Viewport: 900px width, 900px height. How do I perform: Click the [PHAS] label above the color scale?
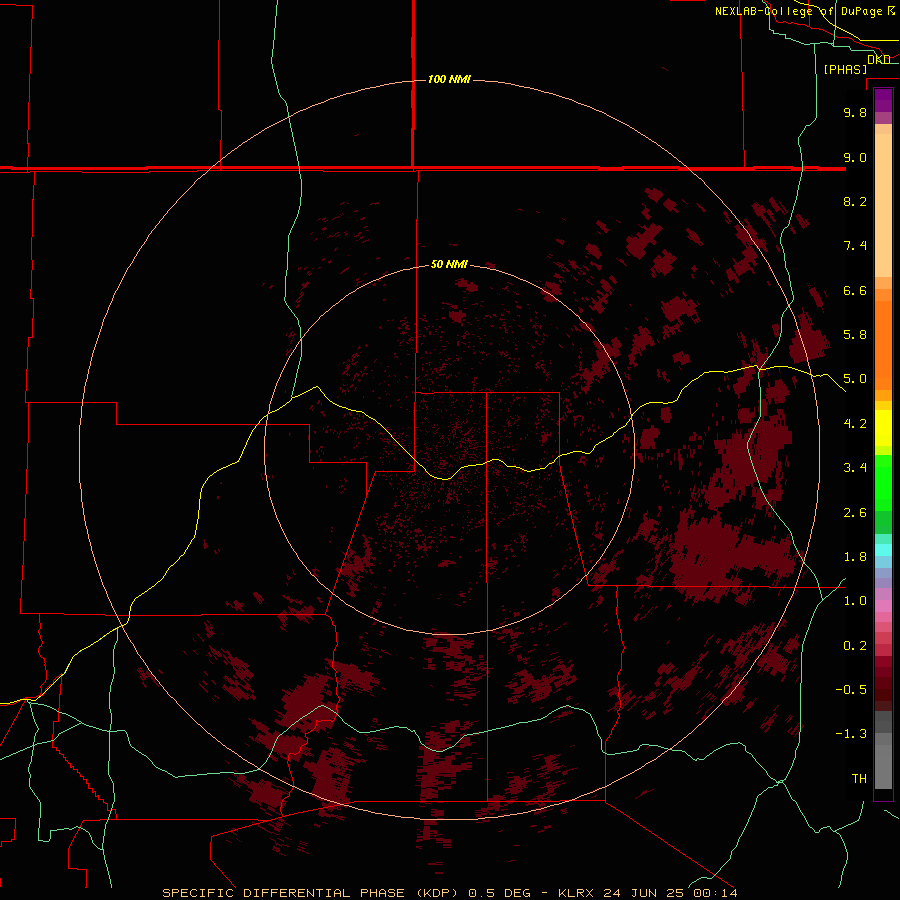(845, 69)
